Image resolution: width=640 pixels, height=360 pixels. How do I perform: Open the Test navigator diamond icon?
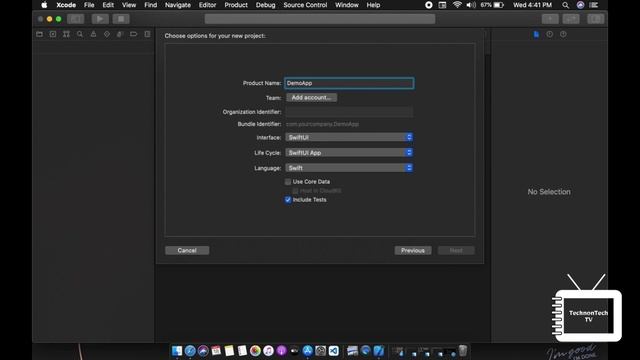[x=107, y=34]
